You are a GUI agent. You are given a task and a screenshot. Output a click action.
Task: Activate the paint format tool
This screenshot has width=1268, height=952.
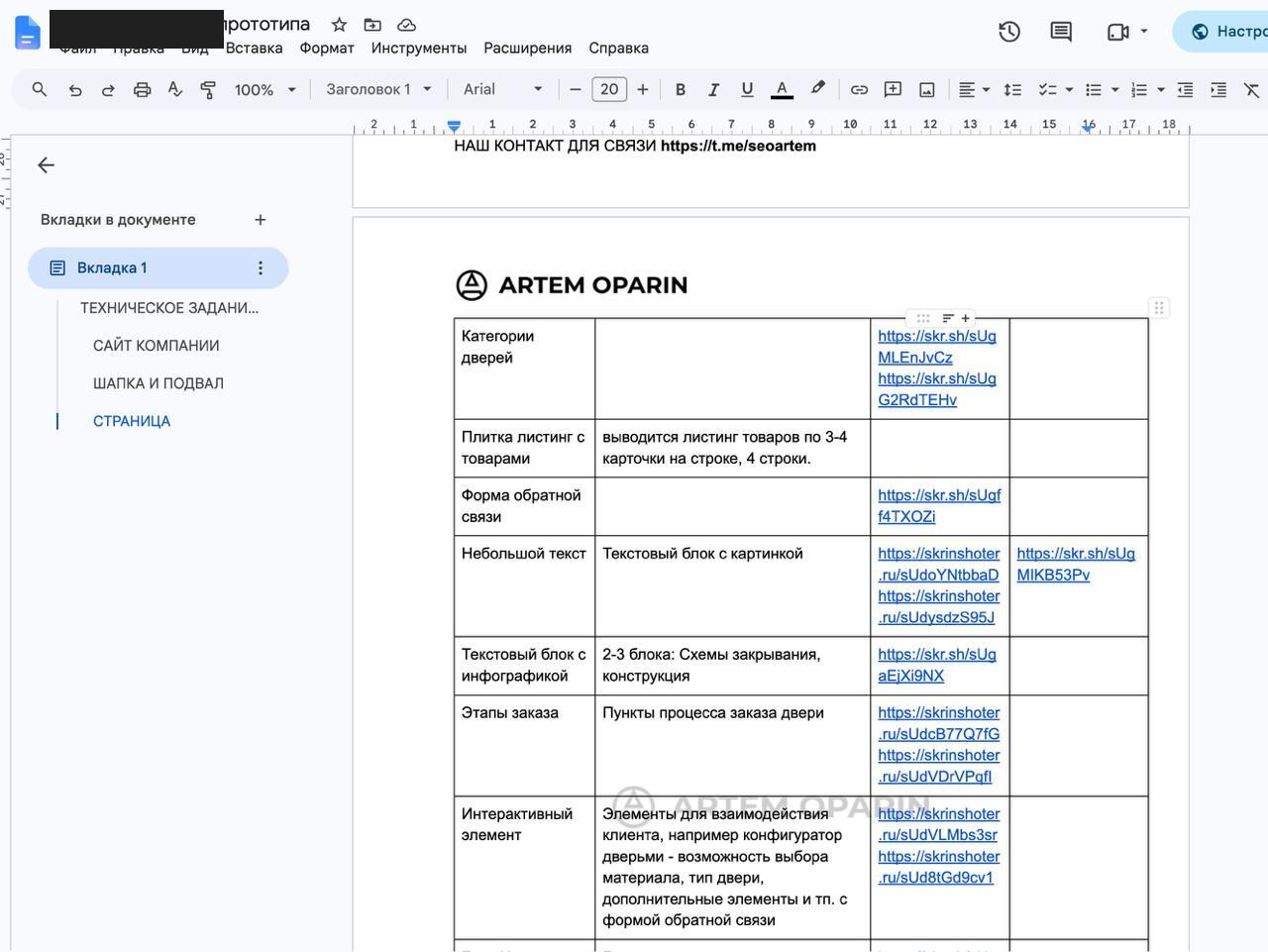(208, 89)
